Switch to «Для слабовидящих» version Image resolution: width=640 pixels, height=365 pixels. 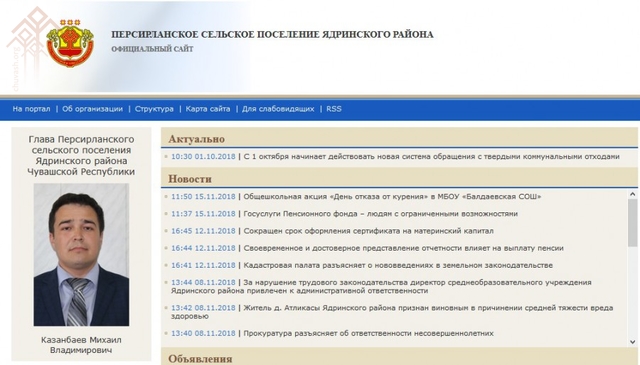point(278,109)
